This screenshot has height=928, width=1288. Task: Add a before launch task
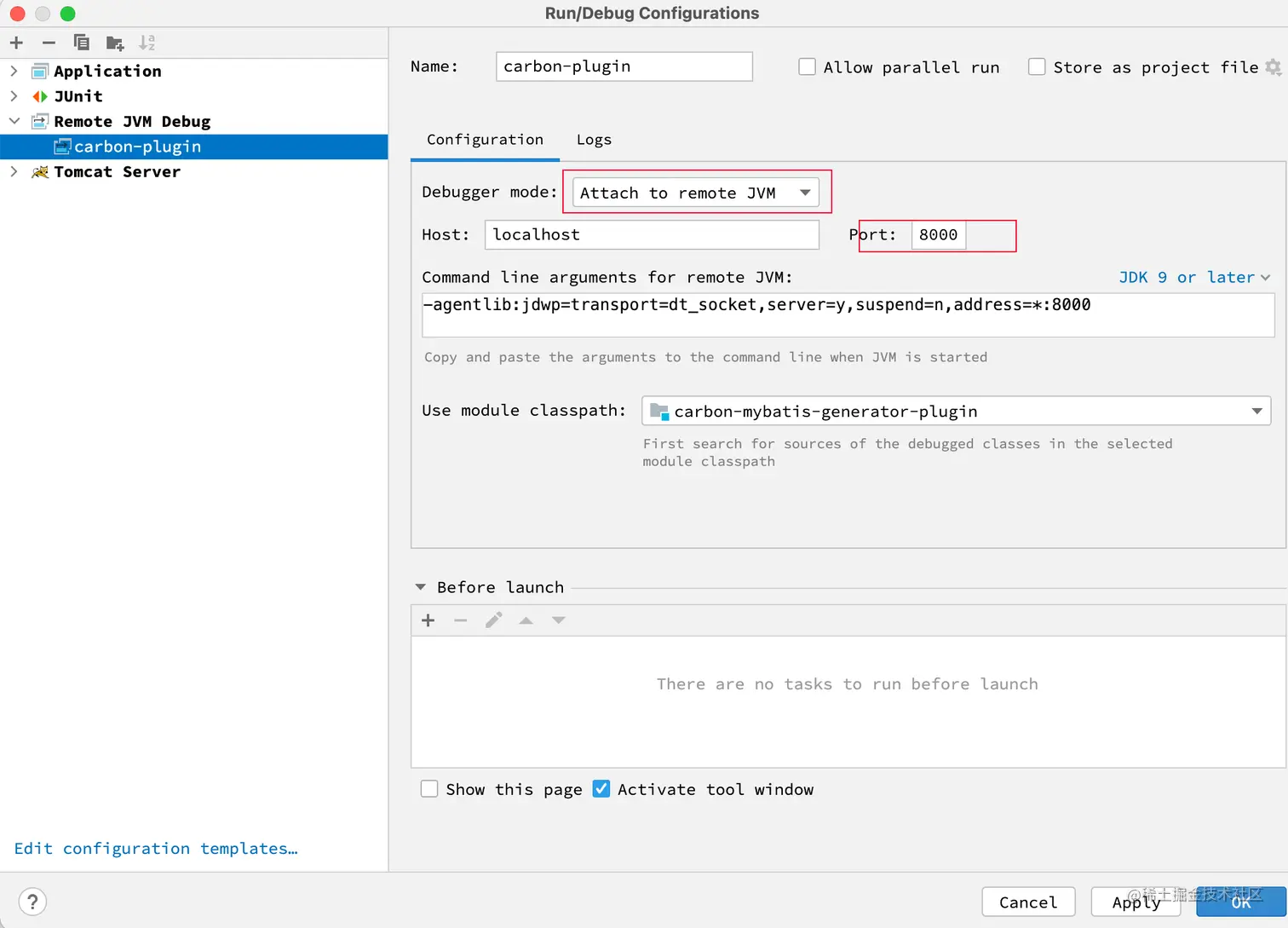[x=428, y=620]
